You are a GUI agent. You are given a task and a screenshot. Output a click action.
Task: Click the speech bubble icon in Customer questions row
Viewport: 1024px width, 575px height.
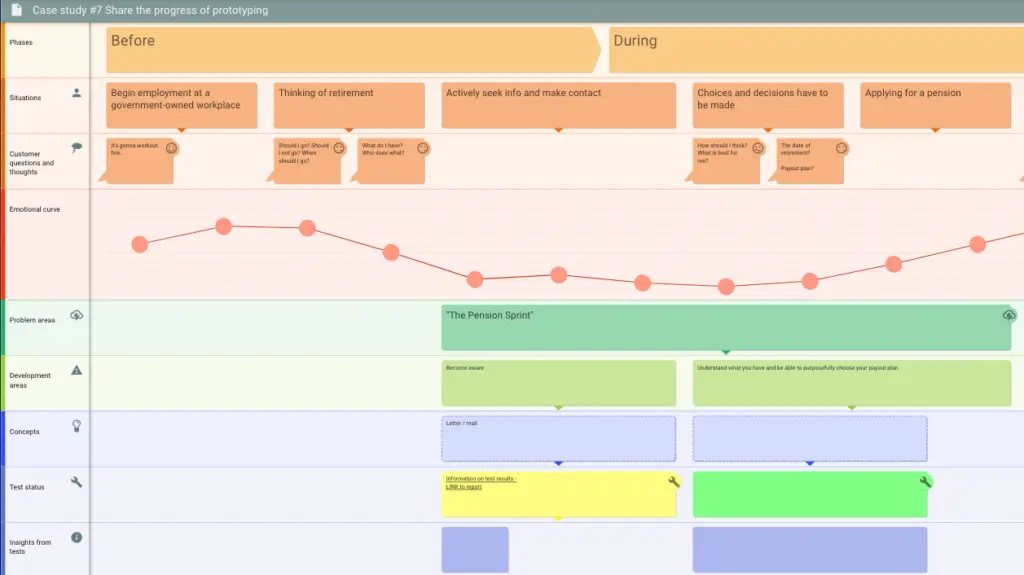click(x=76, y=148)
